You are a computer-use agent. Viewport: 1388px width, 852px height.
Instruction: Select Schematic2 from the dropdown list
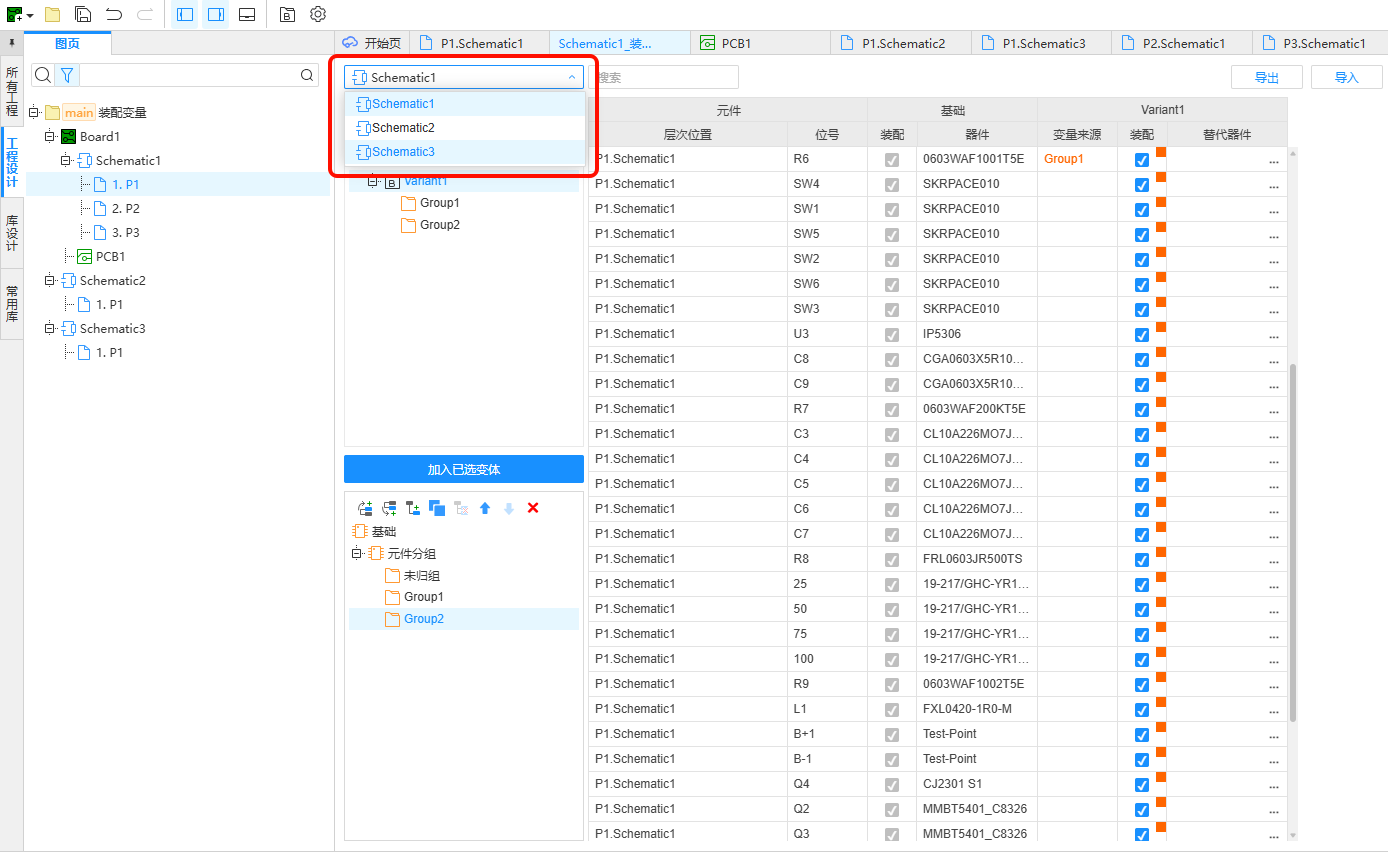403,128
